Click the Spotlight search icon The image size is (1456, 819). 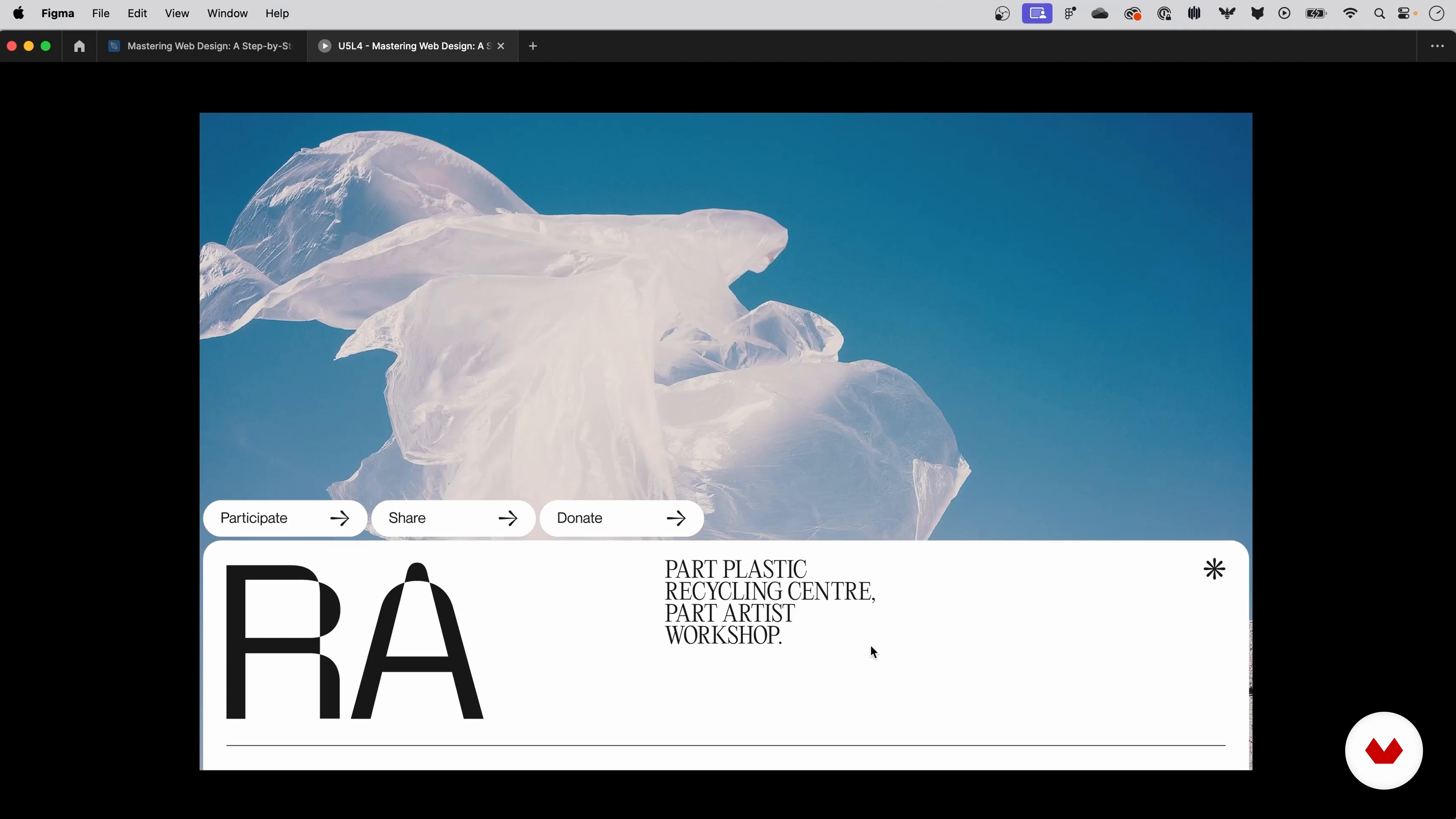click(x=1379, y=14)
